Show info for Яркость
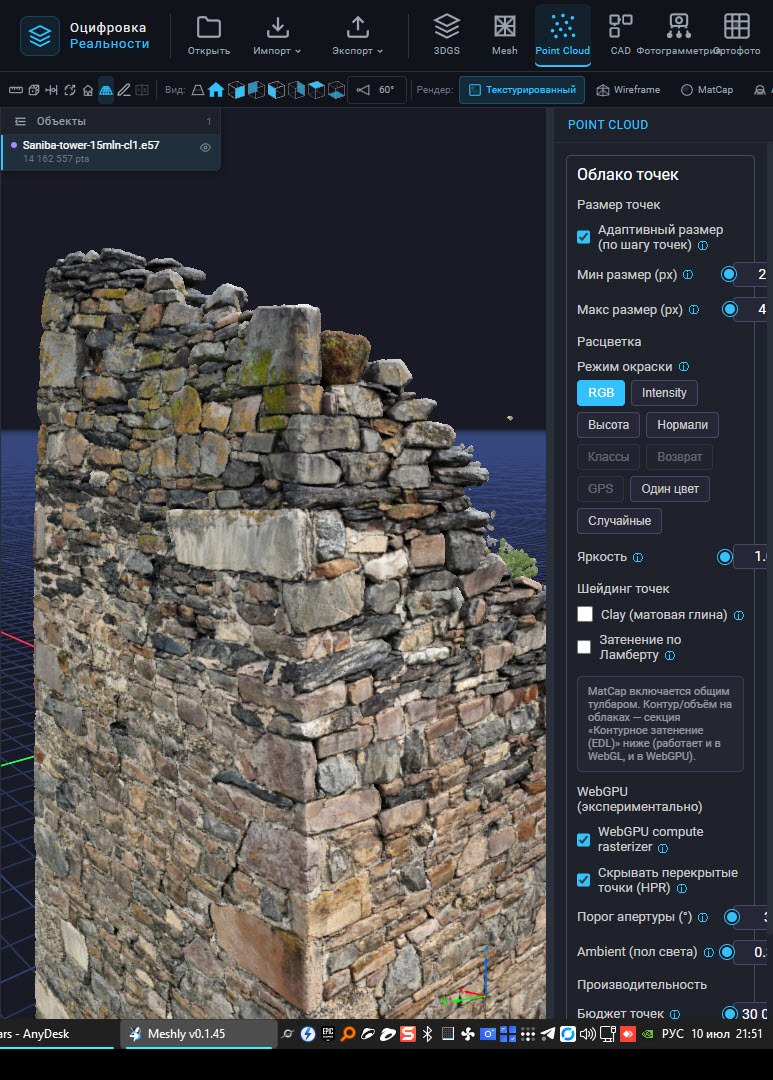Image resolution: width=773 pixels, height=1080 pixels. pyautogui.click(x=638, y=557)
